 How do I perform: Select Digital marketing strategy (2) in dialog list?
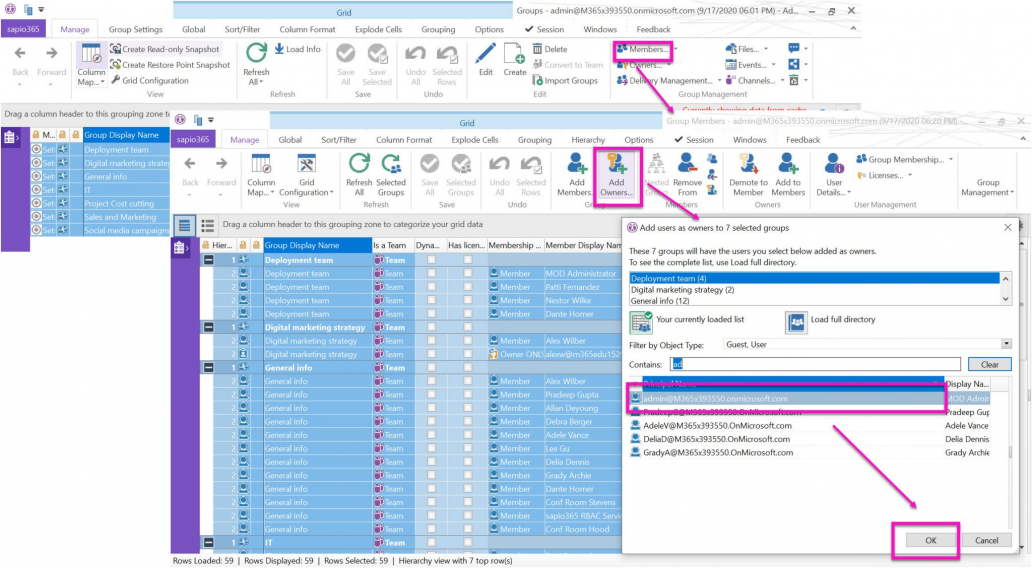tap(814, 290)
